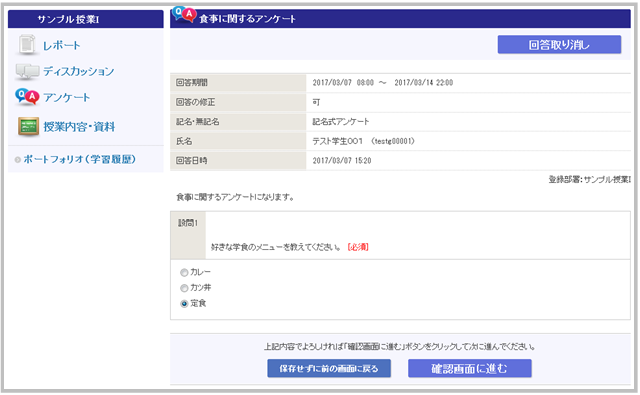Screen dimensions: 640x395
Task: Open the ディスカッション link
Action: [x=79, y=71]
